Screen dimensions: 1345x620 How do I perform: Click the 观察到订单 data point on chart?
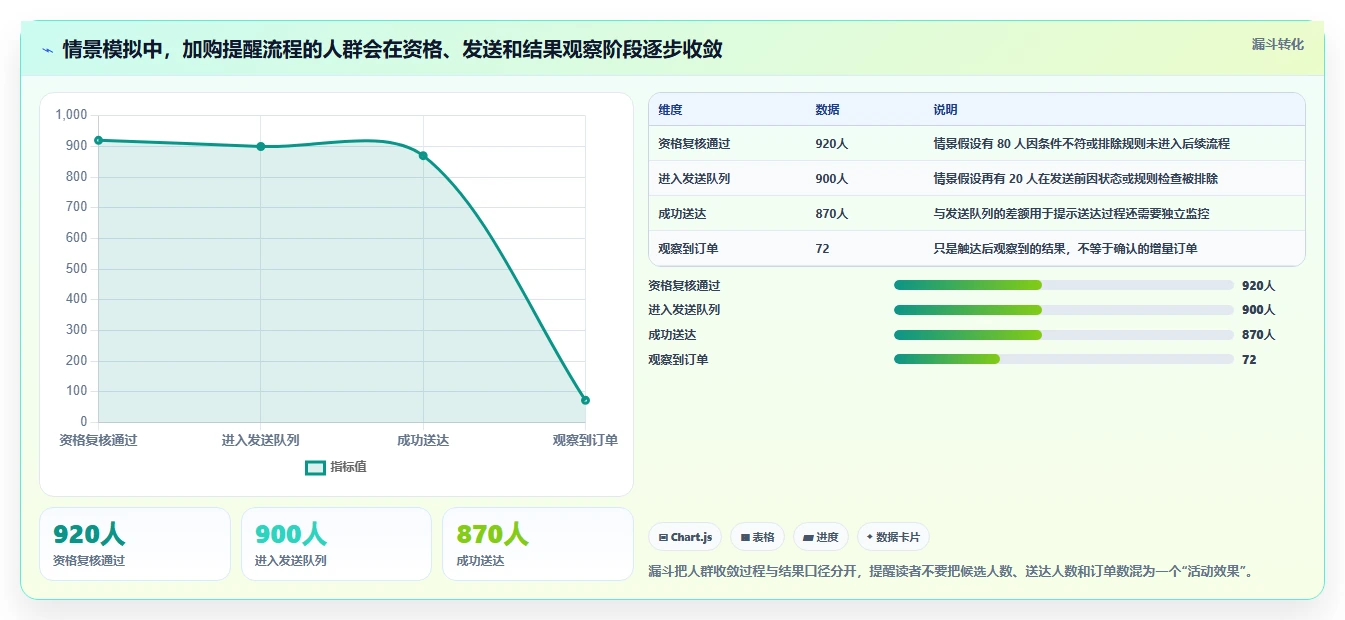[x=585, y=400]
